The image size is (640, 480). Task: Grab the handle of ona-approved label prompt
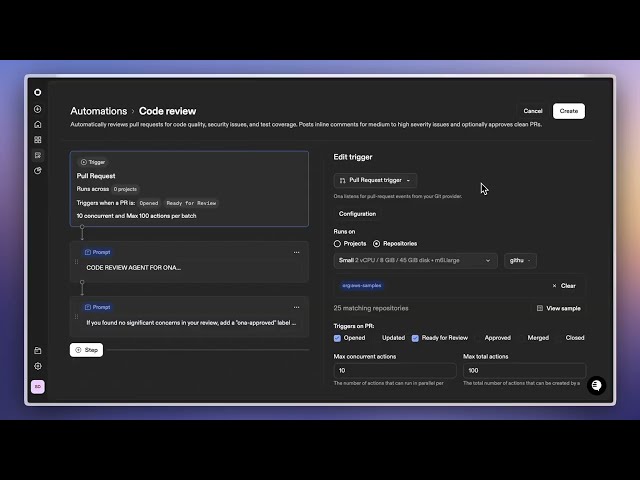(x=76, y=317)
